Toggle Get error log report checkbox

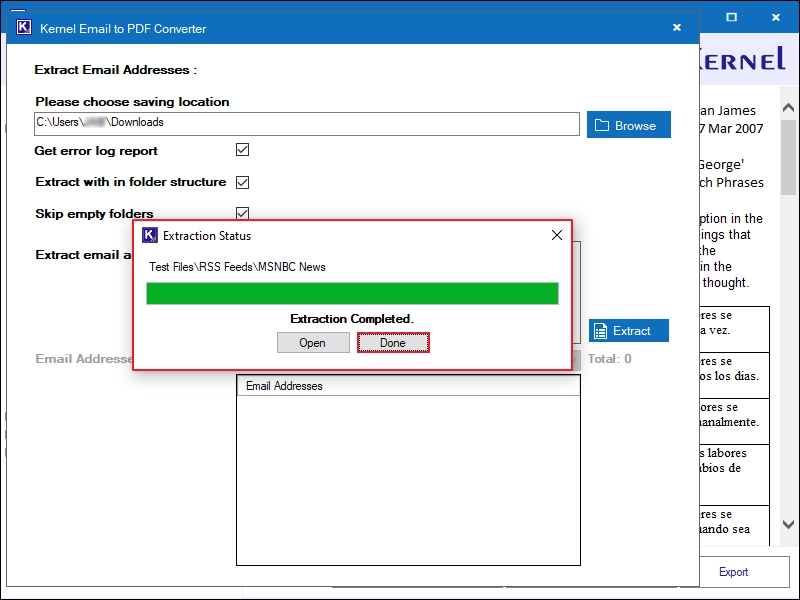pos(242,150)
